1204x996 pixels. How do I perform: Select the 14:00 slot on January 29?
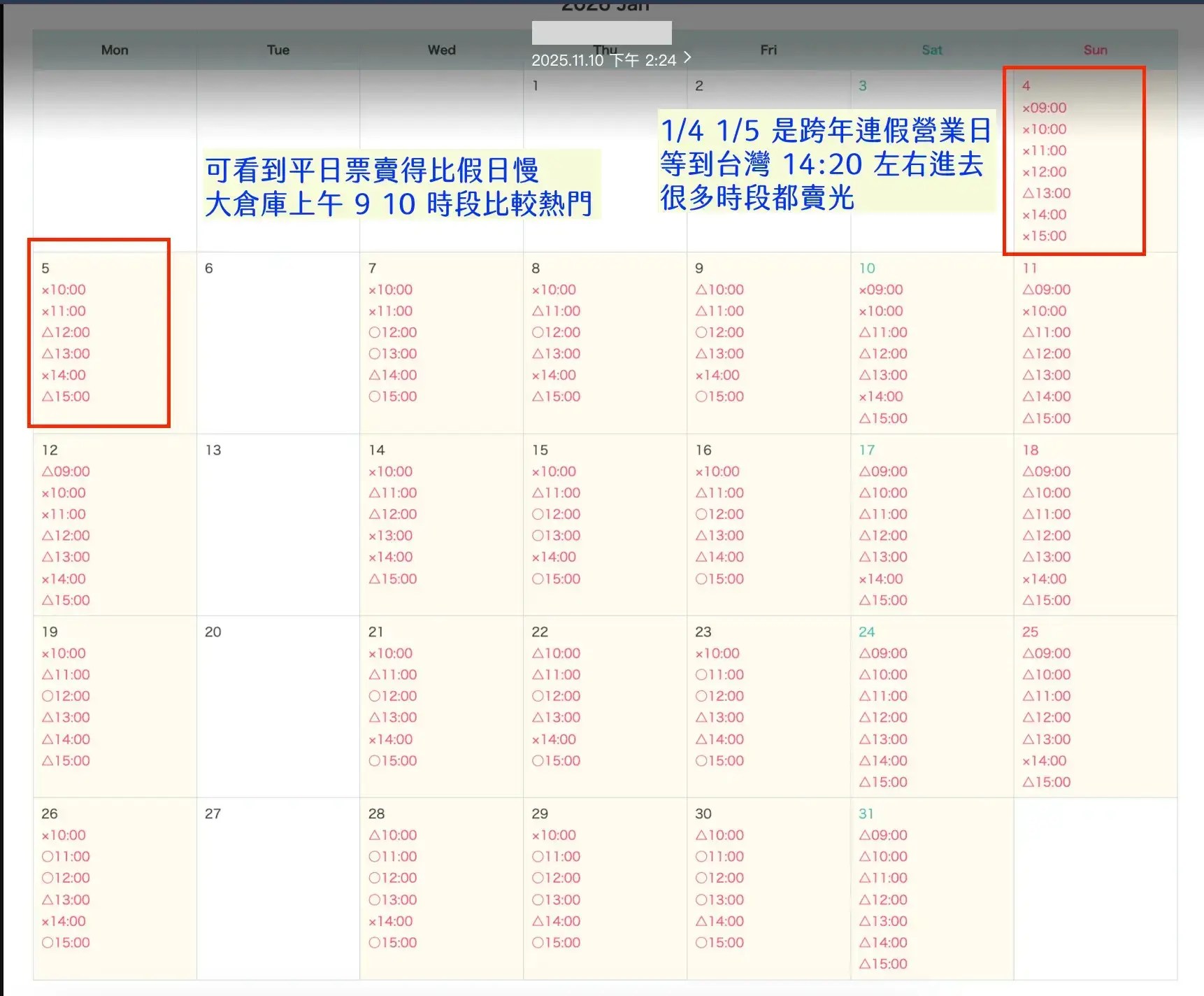pos(557,921)
